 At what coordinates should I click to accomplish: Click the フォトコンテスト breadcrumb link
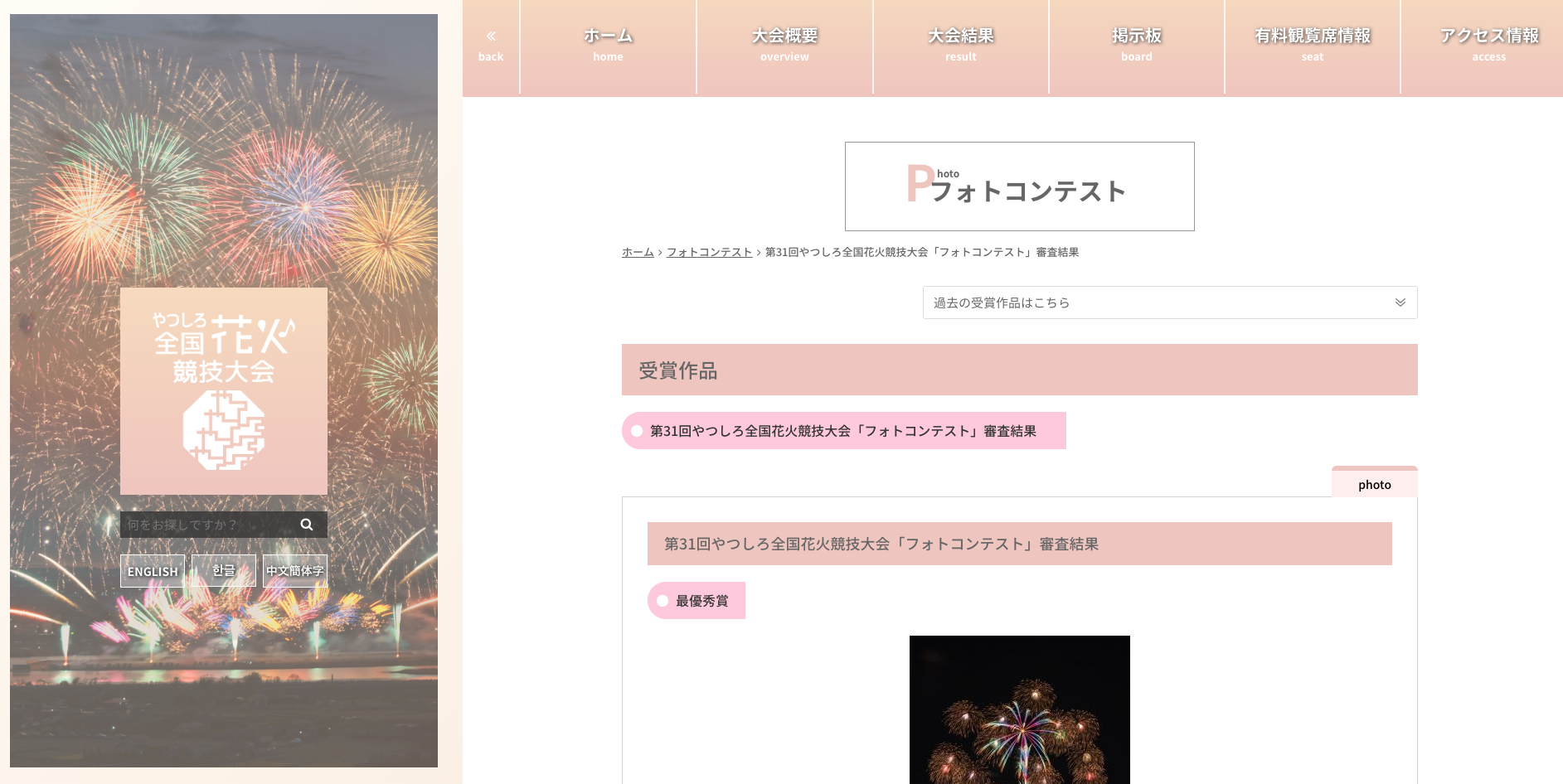pyautogui.click(x=709, y=252)
